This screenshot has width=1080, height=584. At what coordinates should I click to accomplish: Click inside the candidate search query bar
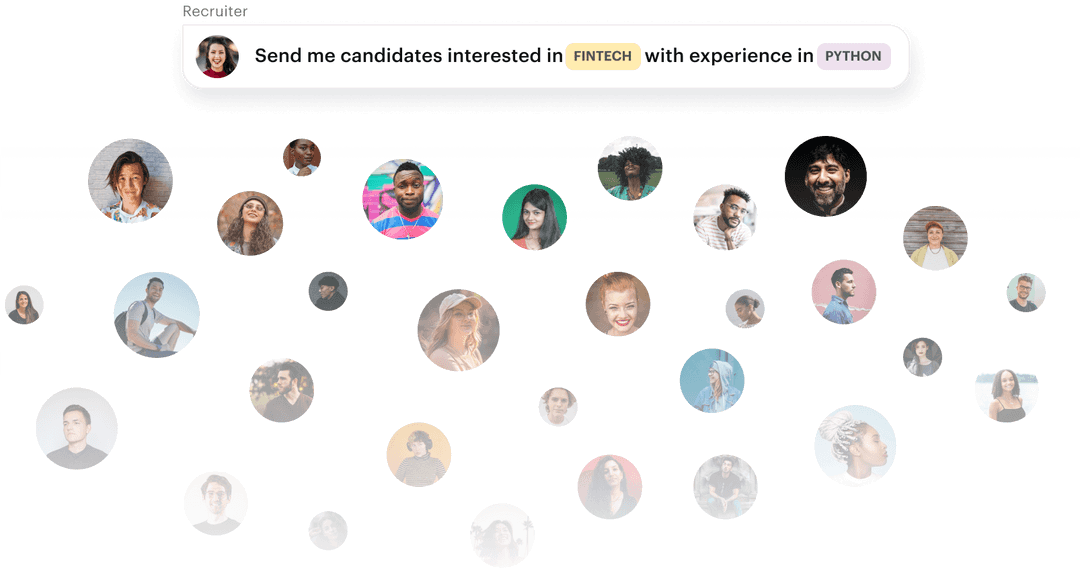click(x=545, y=56)
